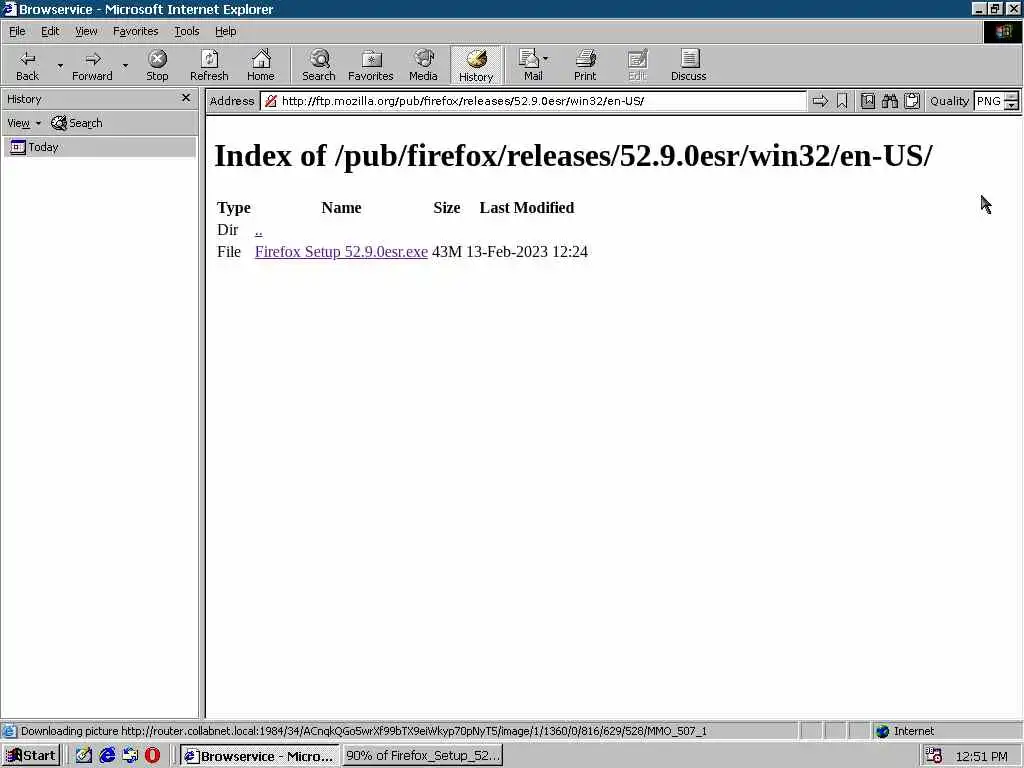
Task: Click the 'Size' column header
Action: click(447, 208)
